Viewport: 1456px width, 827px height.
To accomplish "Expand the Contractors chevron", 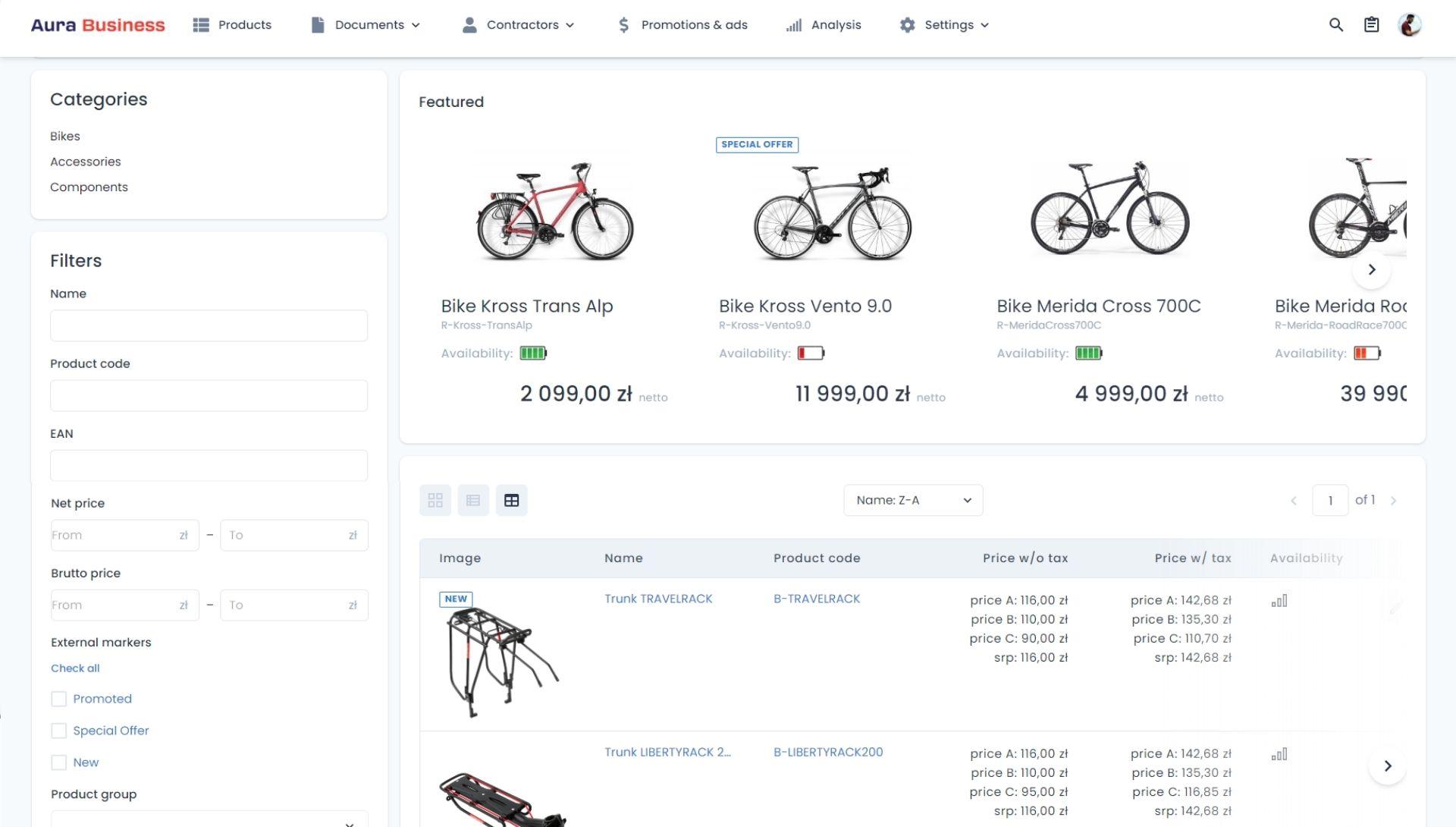I will click(570, 25).
